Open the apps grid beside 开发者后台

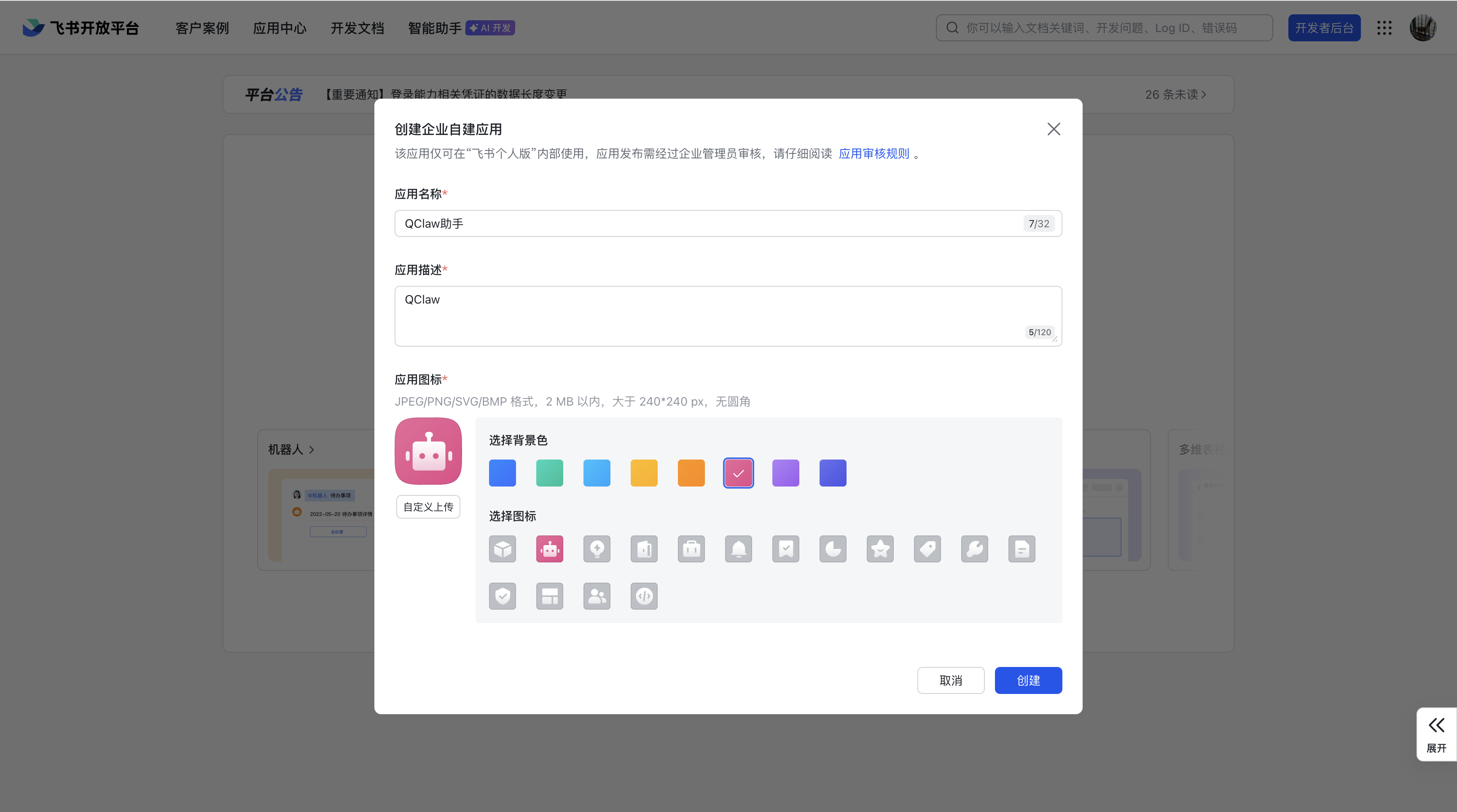[1384, 27]
